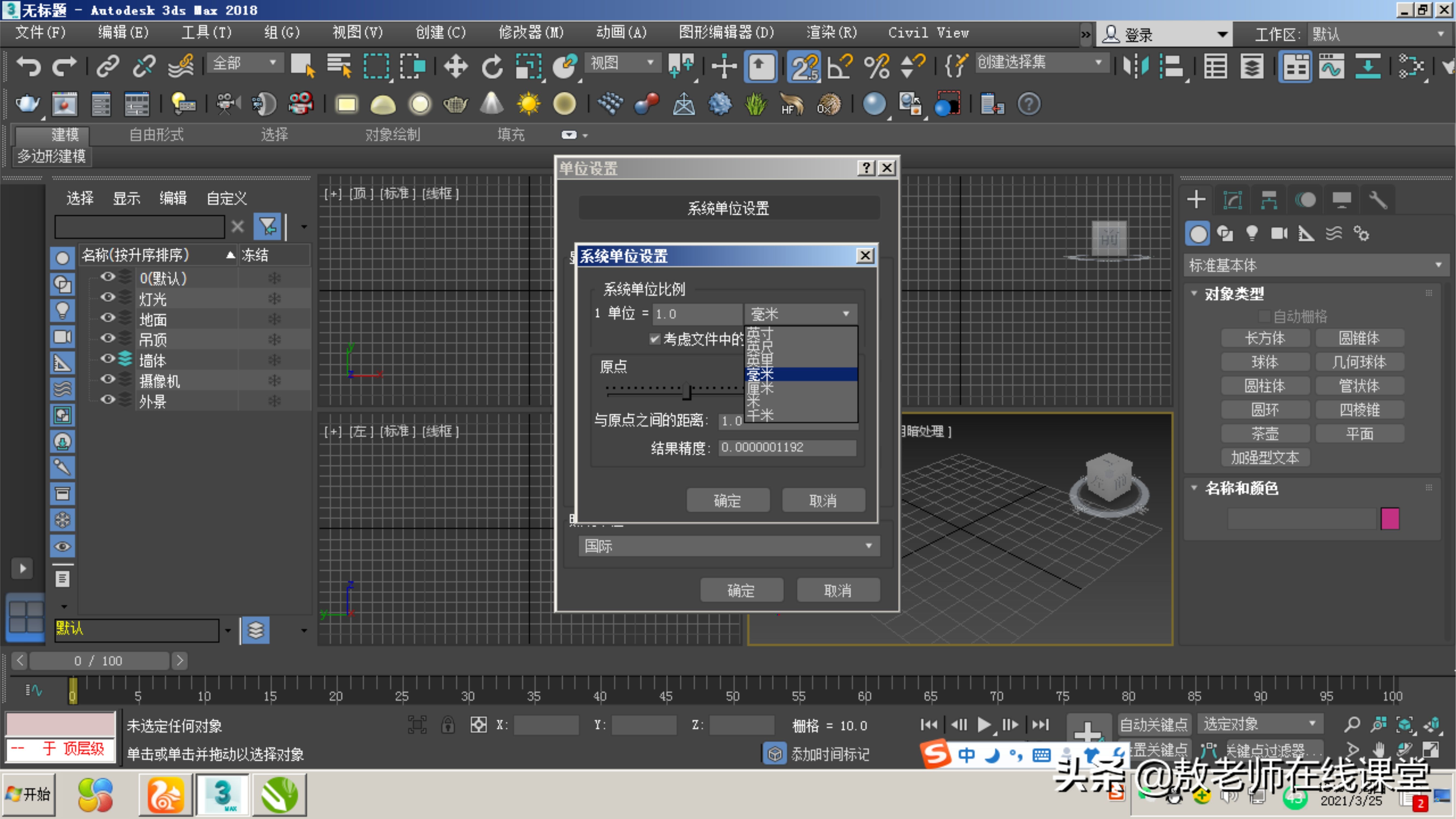Viewport: 1456px width, 819px height.
Task: Select the Select and Rotate tool
Action: 491,66
